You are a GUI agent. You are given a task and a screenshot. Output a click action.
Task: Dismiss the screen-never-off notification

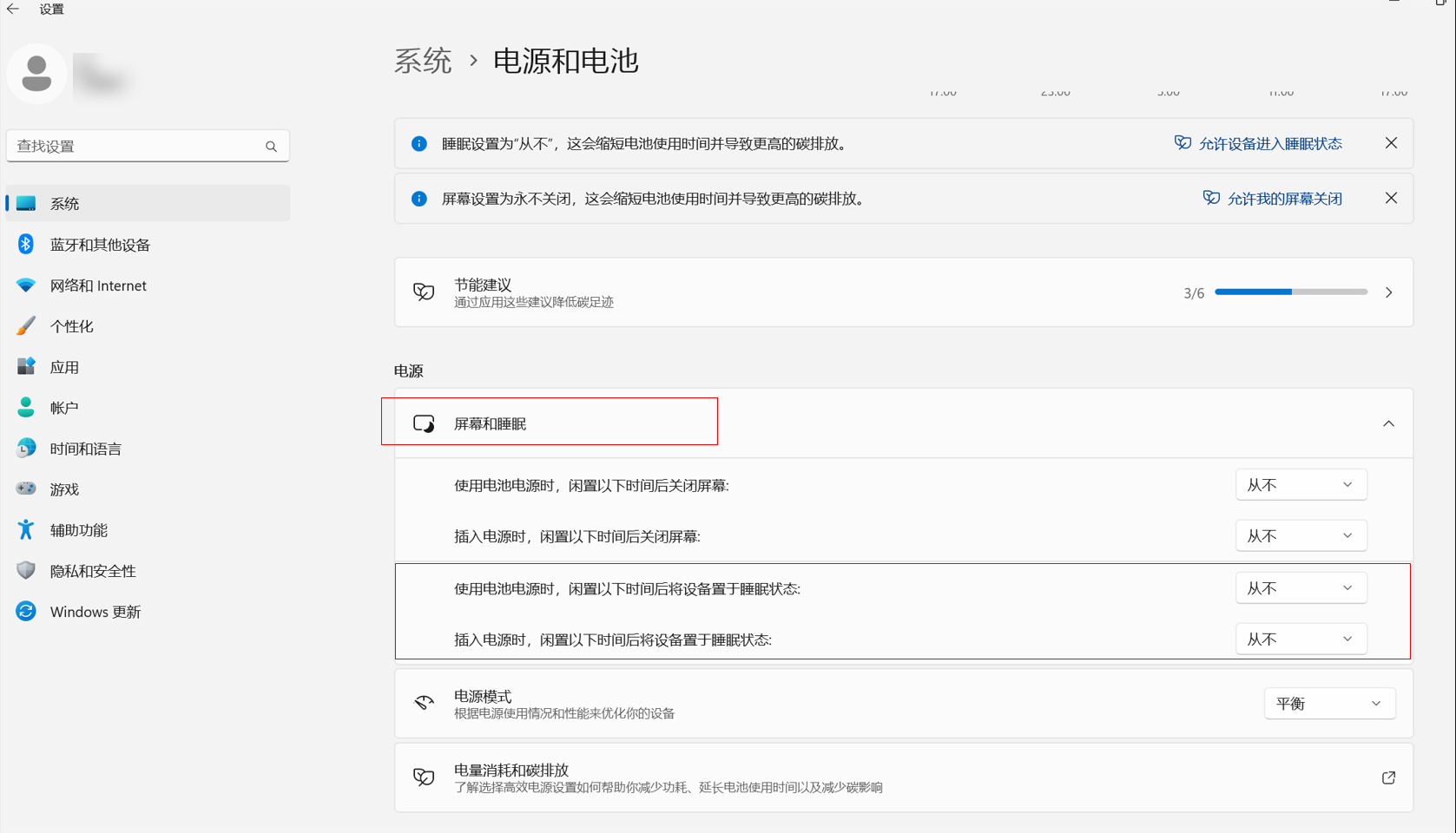pos(1391,199)
